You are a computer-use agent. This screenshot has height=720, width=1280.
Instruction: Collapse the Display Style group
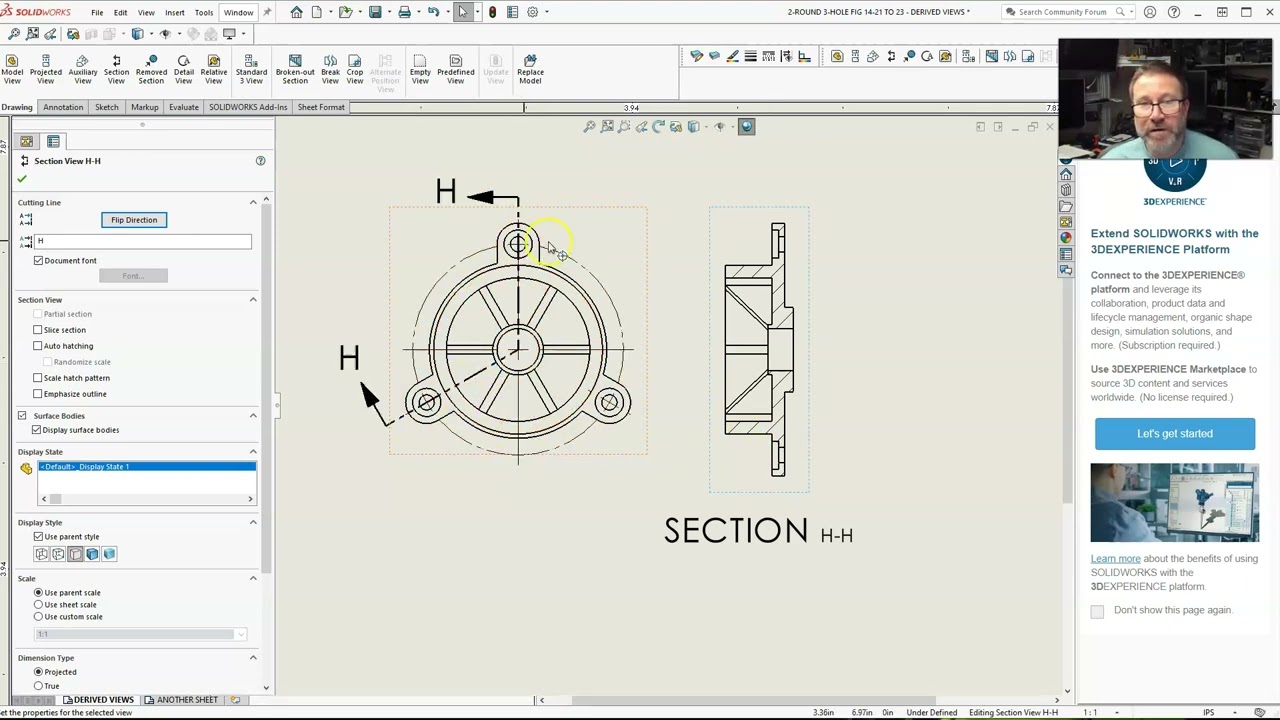pos(253,523)
